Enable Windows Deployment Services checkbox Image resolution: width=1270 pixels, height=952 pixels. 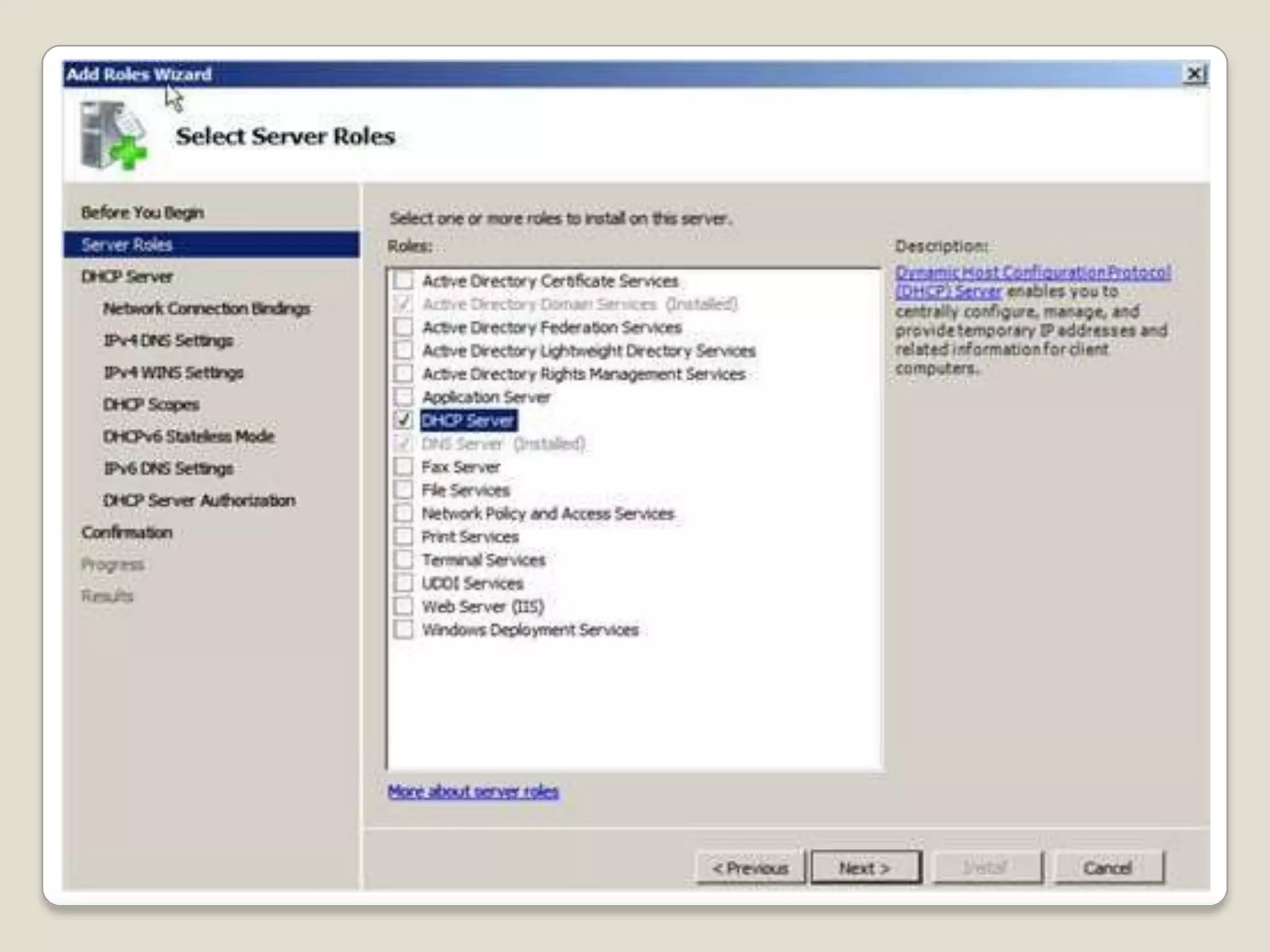[x=403, y=630]
